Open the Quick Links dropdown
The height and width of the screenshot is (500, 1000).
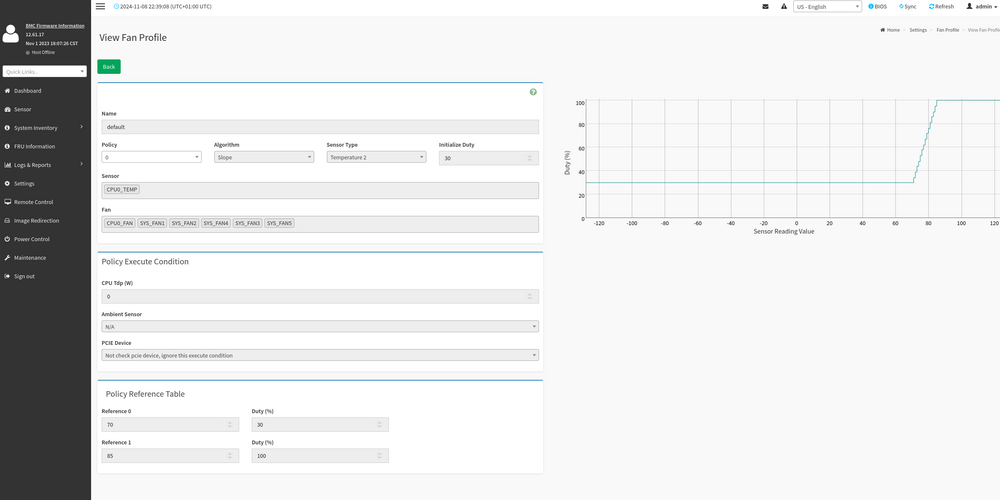[x=44, y=71]
